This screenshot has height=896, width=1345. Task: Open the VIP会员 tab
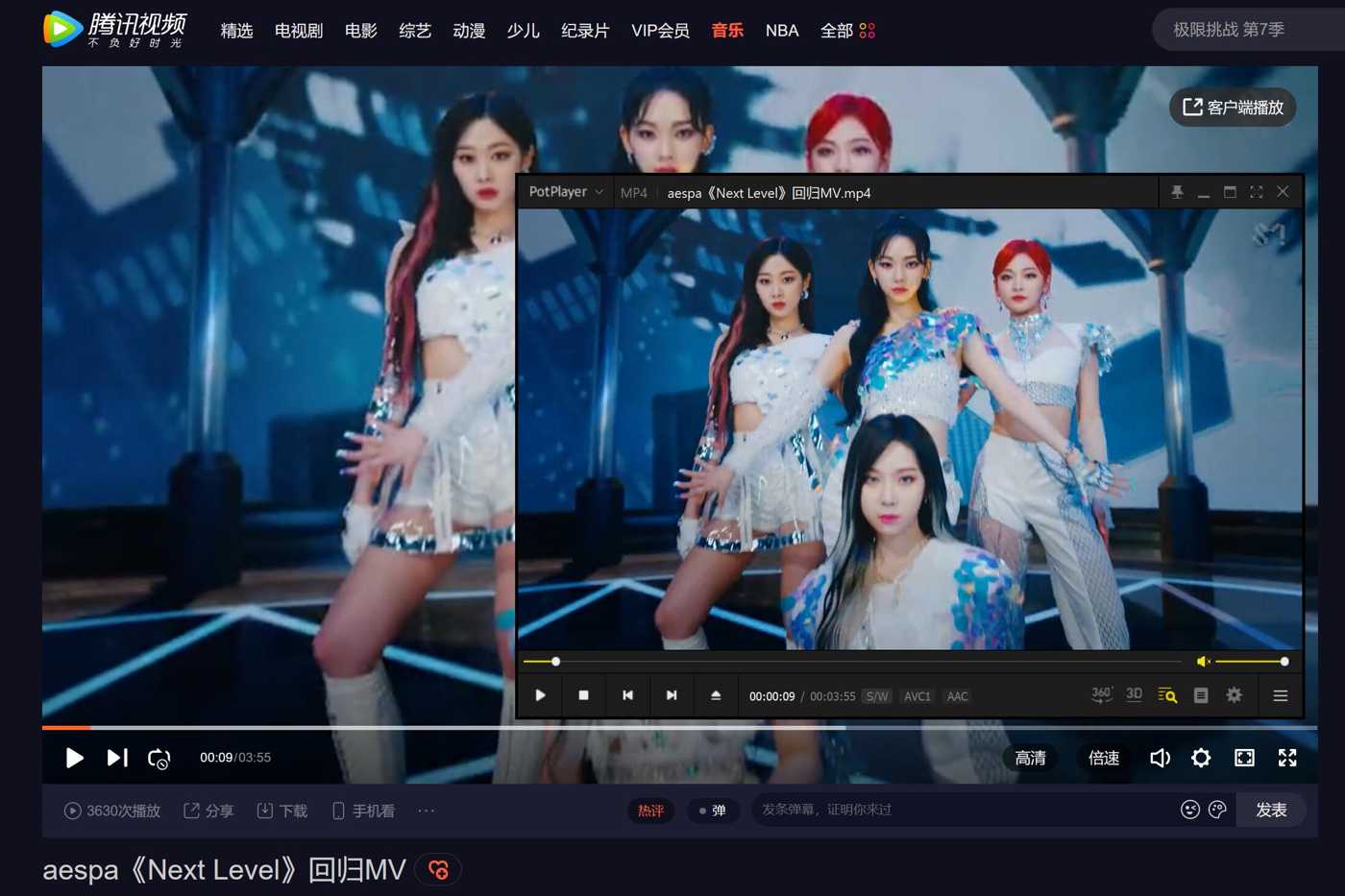[x=660, y=31]
